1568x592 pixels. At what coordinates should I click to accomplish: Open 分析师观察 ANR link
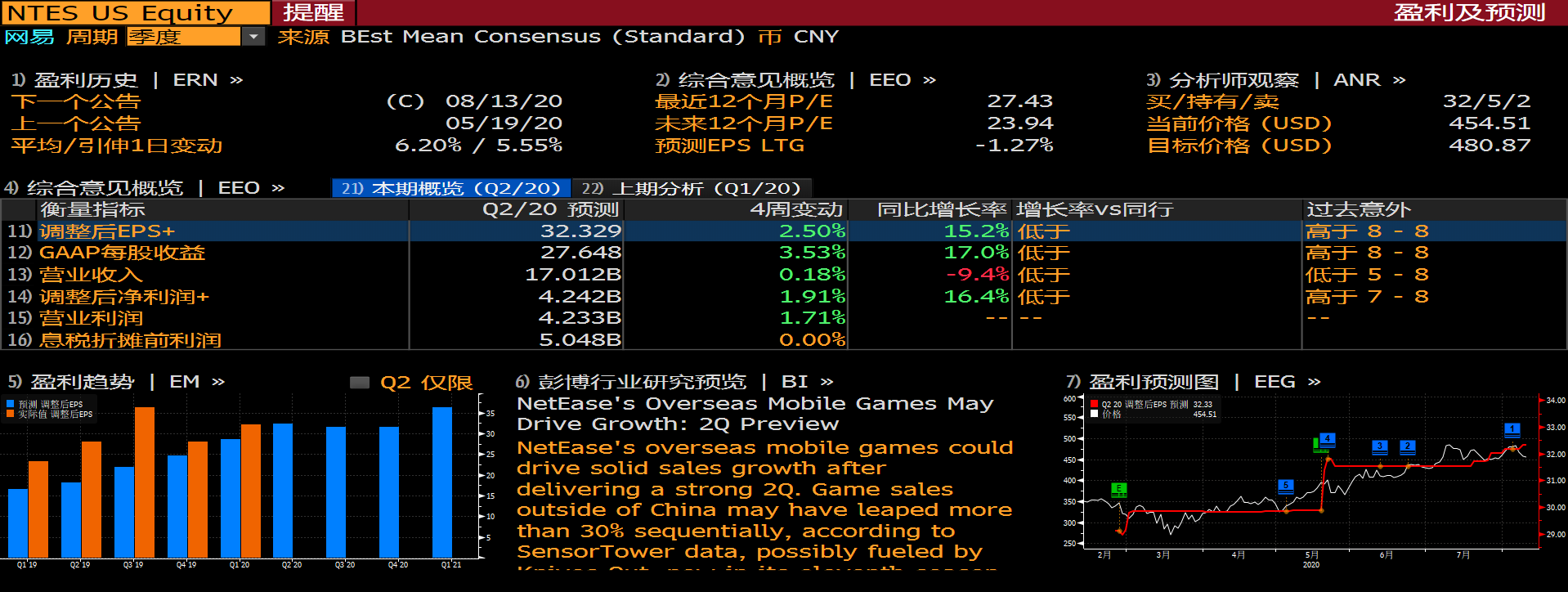(1276, 80)
